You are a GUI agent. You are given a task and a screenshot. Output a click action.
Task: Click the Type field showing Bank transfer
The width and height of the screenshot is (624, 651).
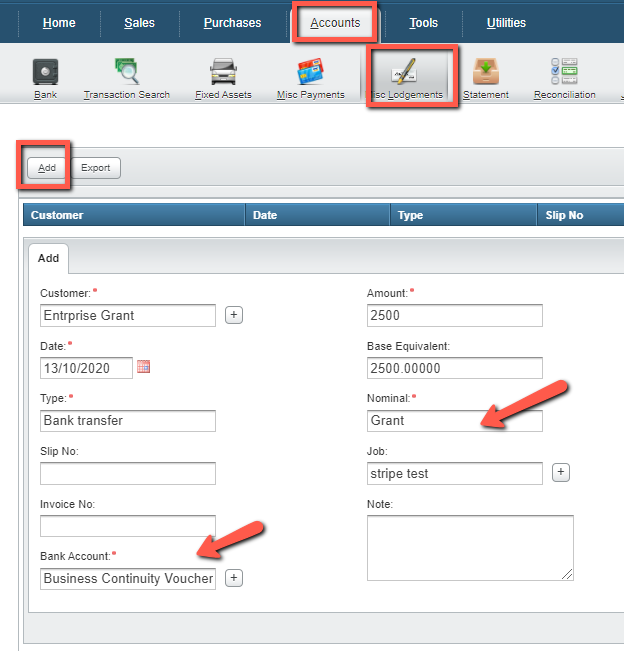click(x=128, y=420)
